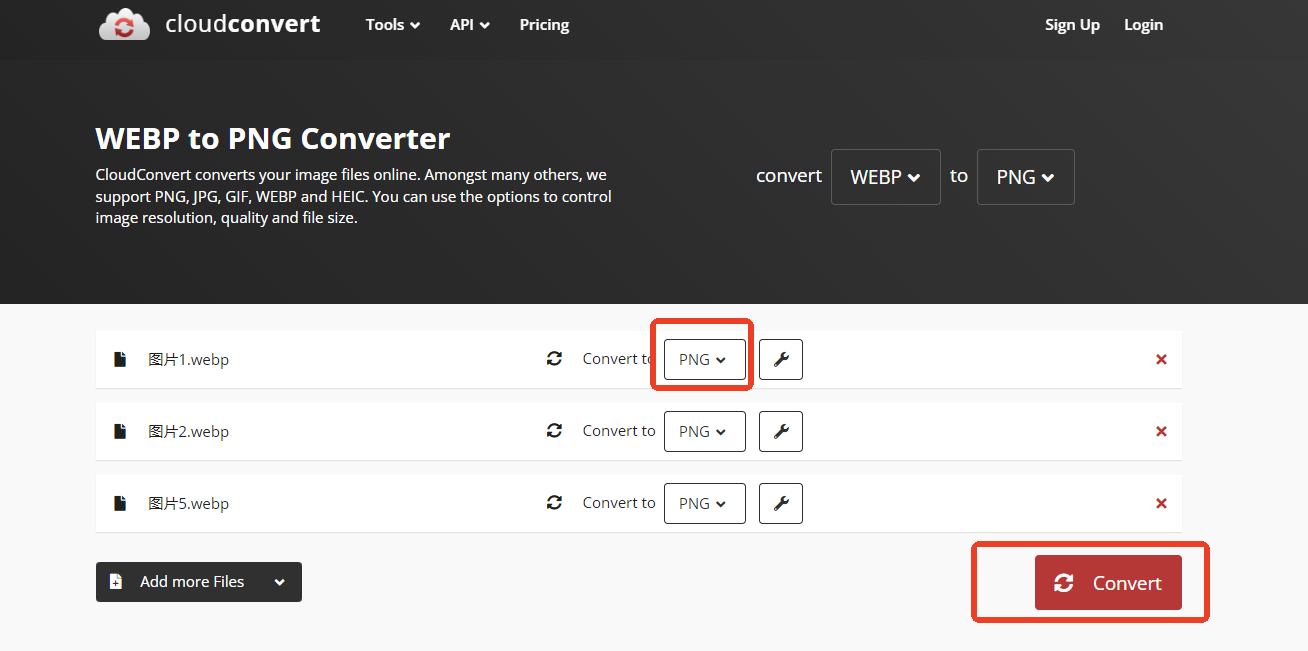Image resolution: width=1308 pixels, height=651 pixels.
Task: Open PNG format dropdown for 图片1.webp
Action: [705, 360]
